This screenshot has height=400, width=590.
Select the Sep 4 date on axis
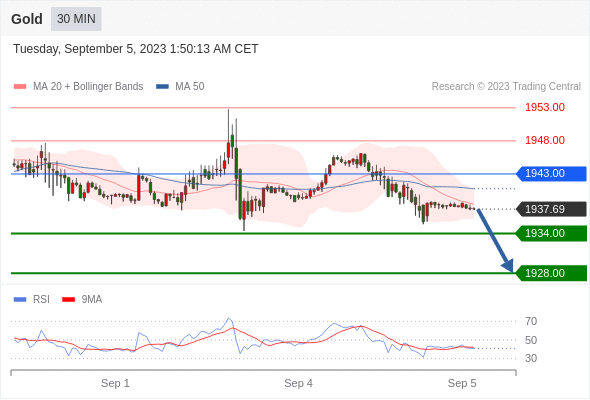point(298,383)
